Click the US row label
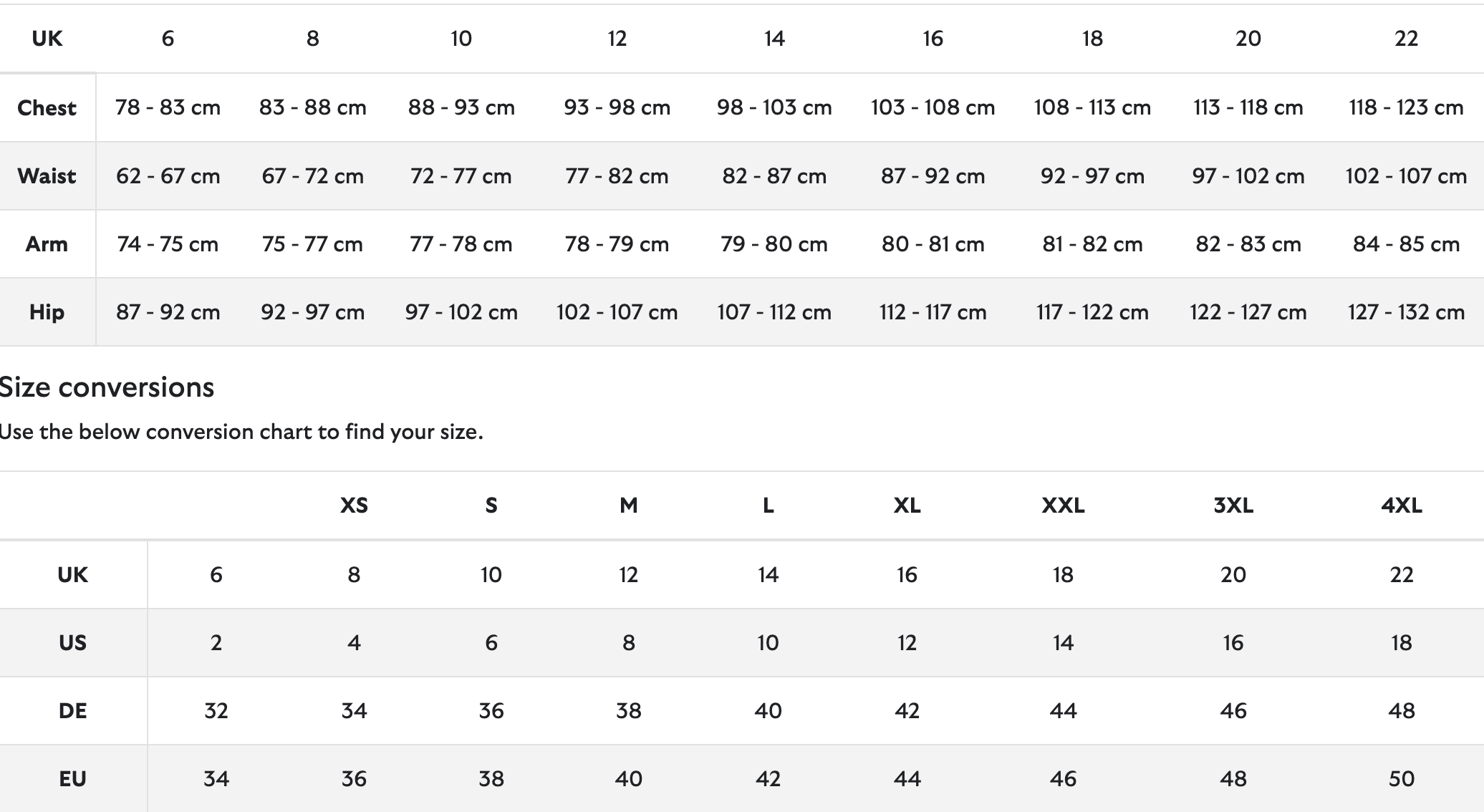Viewport: 1484px width, 812px height. (x=72, y=643)
